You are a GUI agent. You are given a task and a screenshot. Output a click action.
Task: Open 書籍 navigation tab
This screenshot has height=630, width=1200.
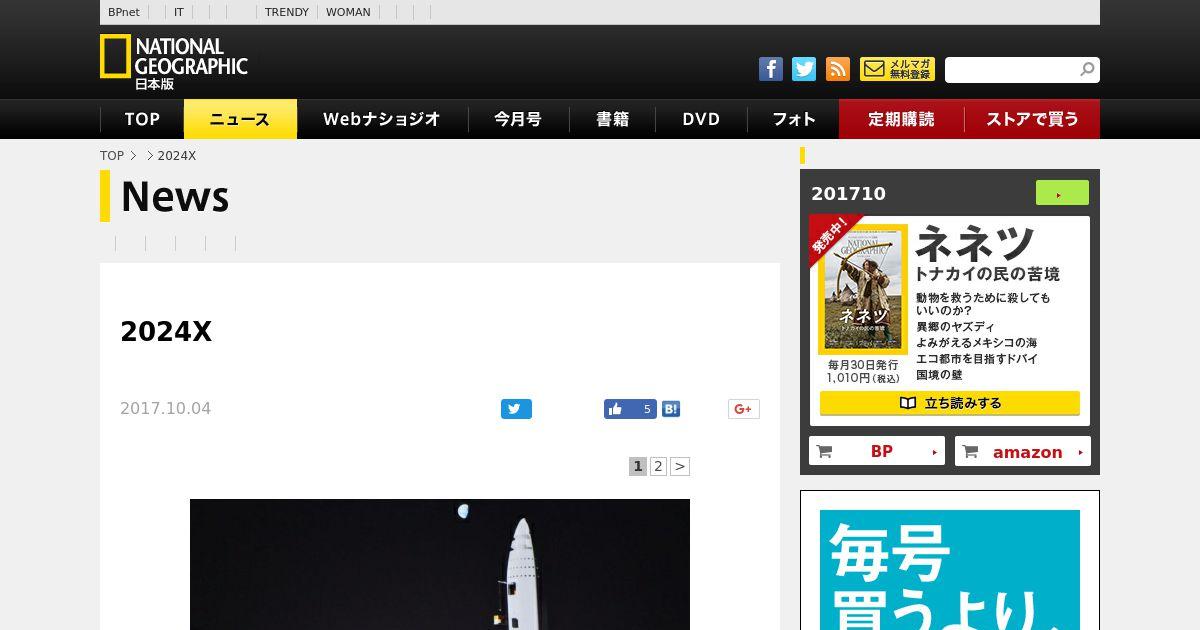click(612, 119)
